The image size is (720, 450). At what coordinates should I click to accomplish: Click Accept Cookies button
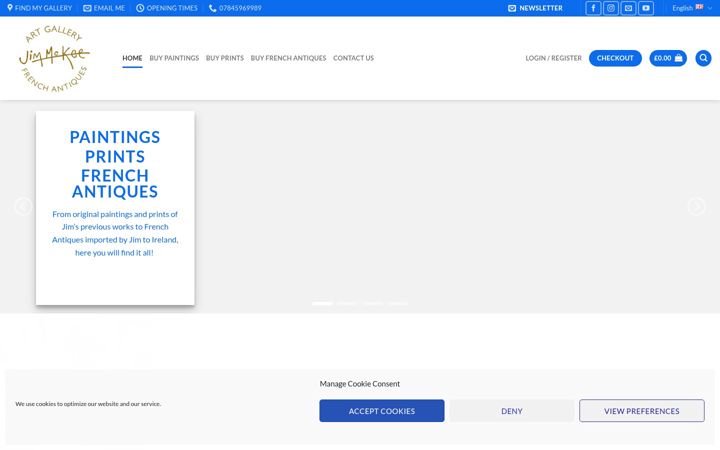382,411
